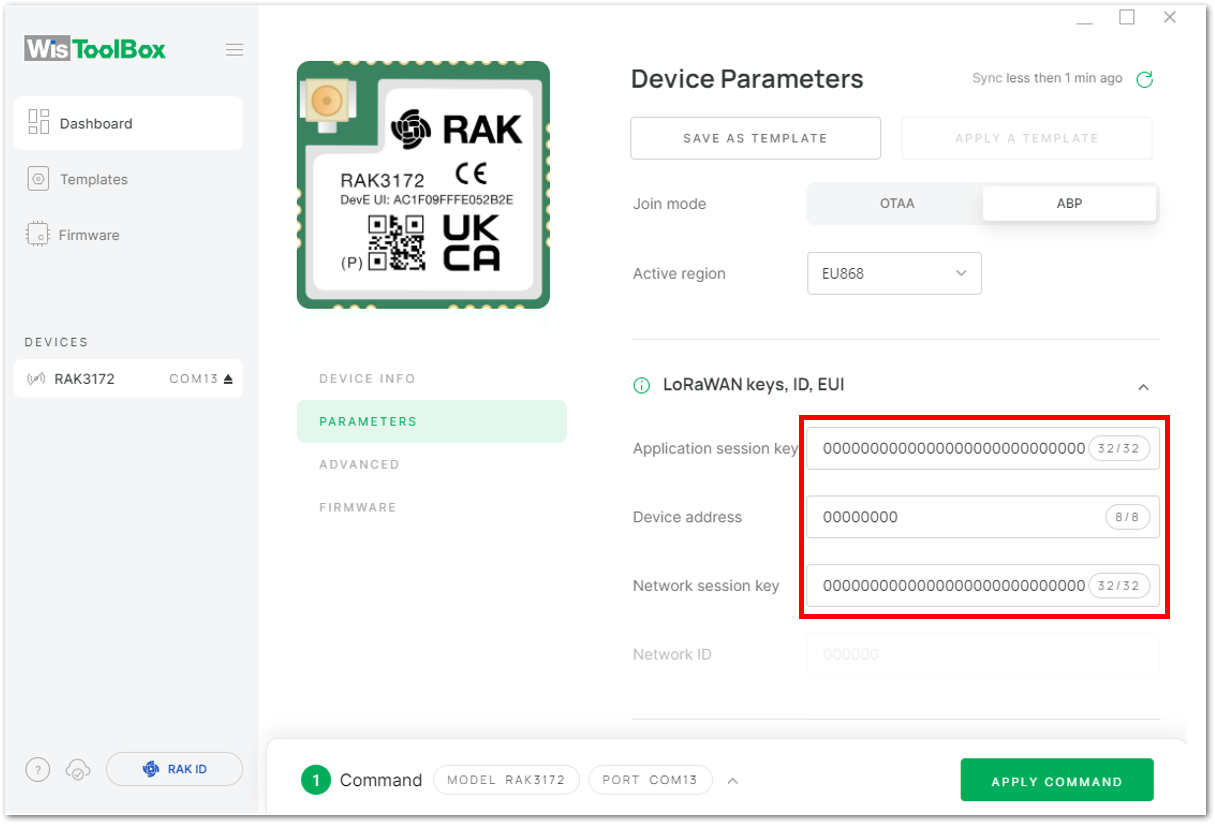Viewport: 1215px width, 824px height.
Task: Click the Network ID field
Action: 983,654
